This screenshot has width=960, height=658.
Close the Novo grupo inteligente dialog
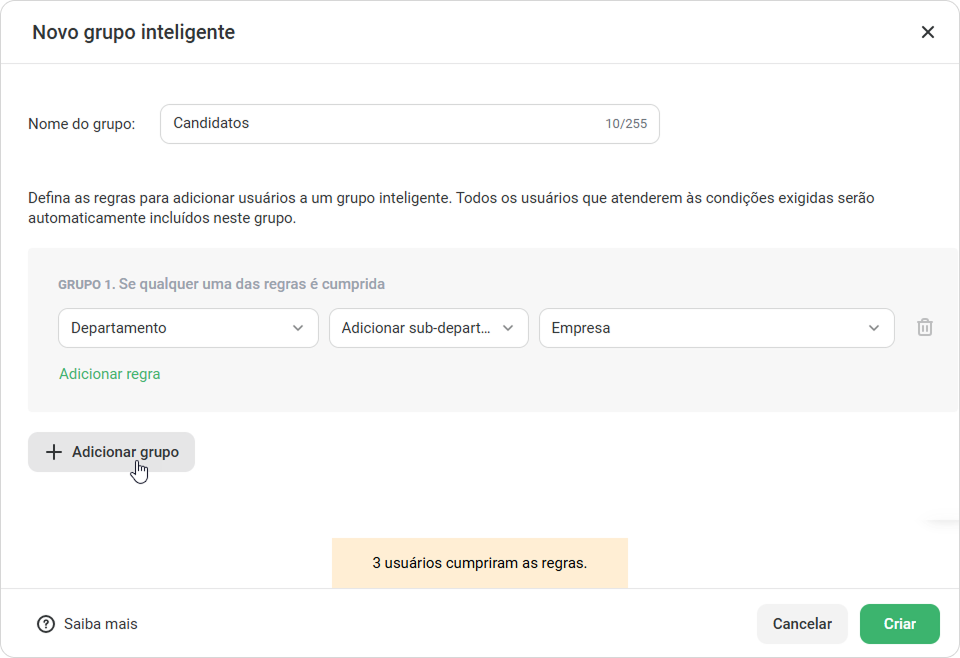click(x=928, y=32)
